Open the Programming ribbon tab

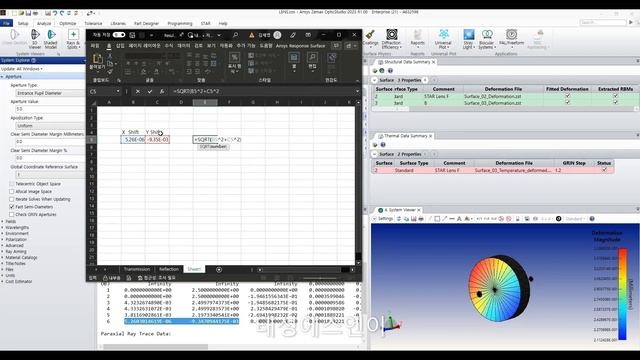[x=180, y=24]
